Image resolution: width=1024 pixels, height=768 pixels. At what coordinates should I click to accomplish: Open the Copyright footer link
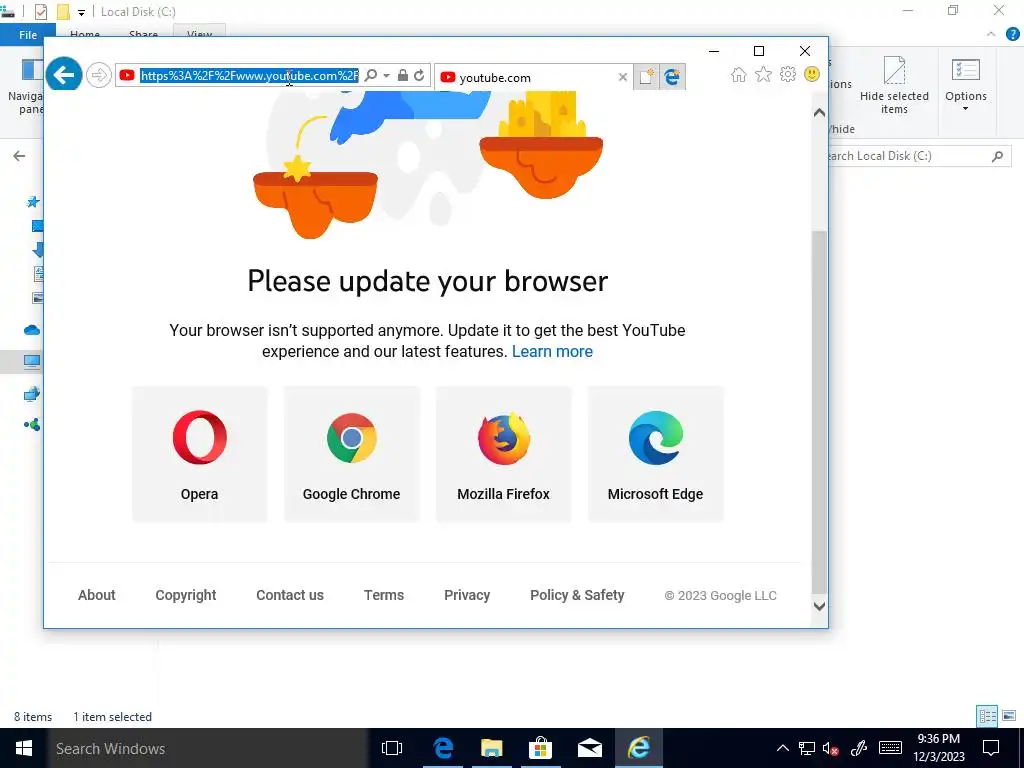[x=185, y=595]
